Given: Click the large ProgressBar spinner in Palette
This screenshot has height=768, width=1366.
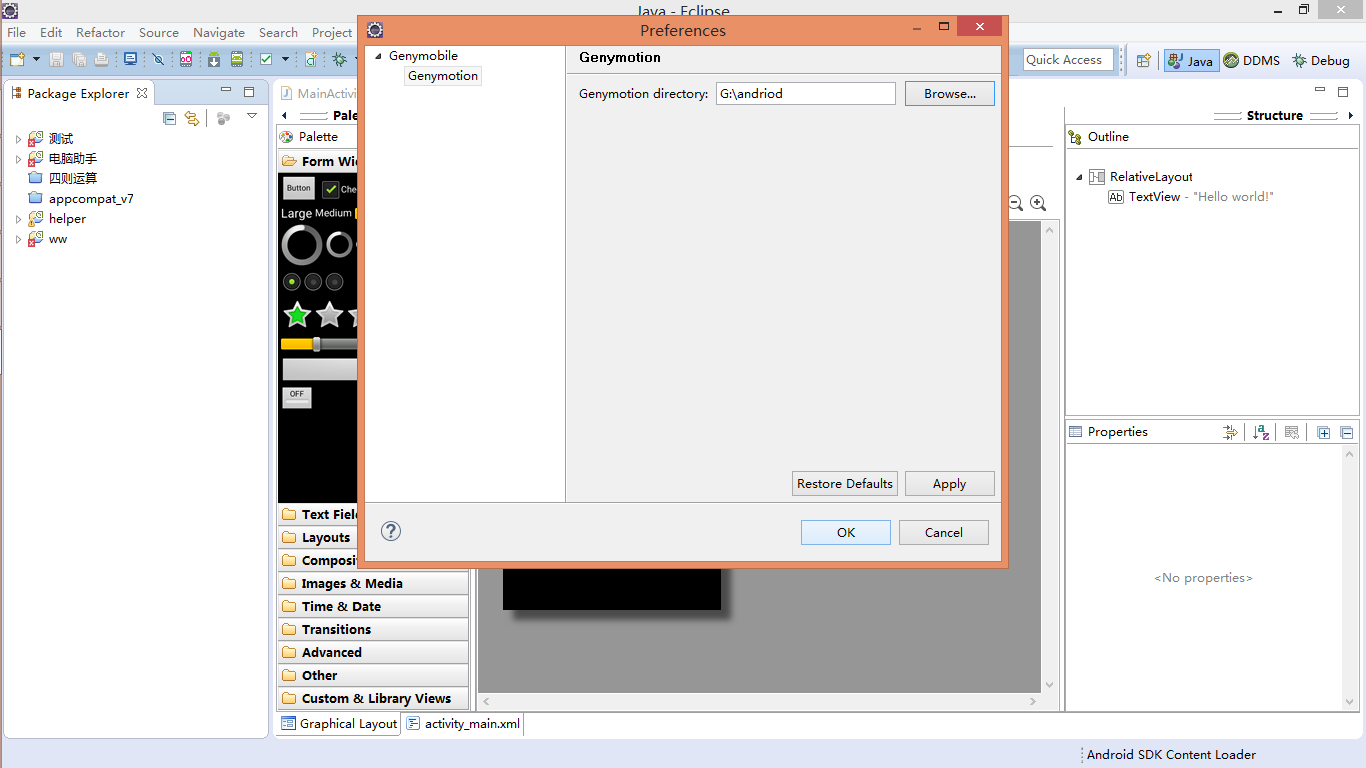Looking at the screenshot, I should [301, 244].
